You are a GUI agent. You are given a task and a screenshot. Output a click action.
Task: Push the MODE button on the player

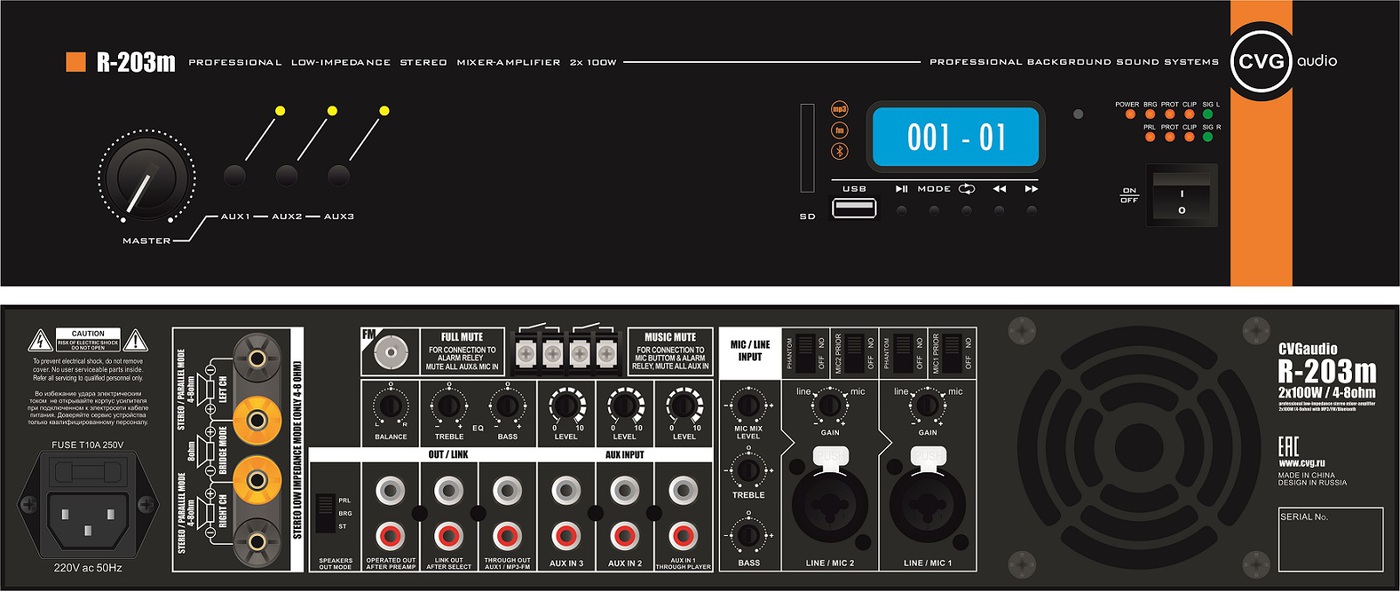[934, 211]
